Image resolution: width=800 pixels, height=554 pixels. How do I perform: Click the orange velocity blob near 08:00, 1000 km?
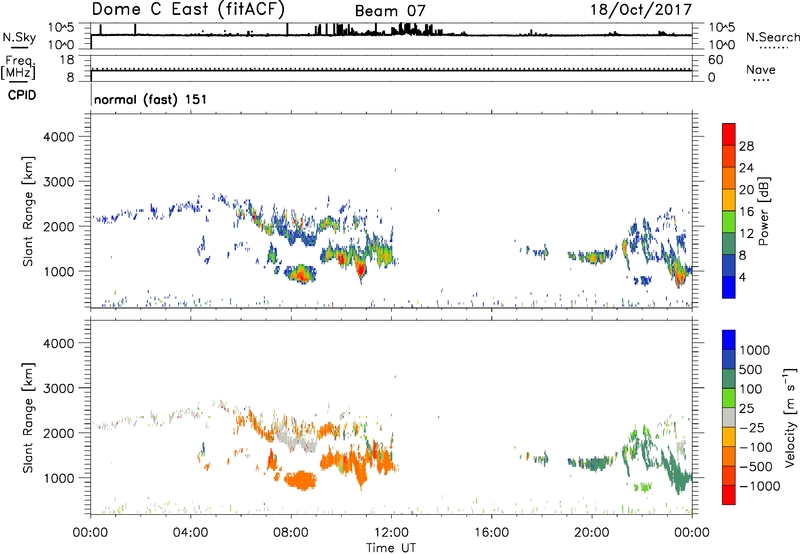(301, 480)
